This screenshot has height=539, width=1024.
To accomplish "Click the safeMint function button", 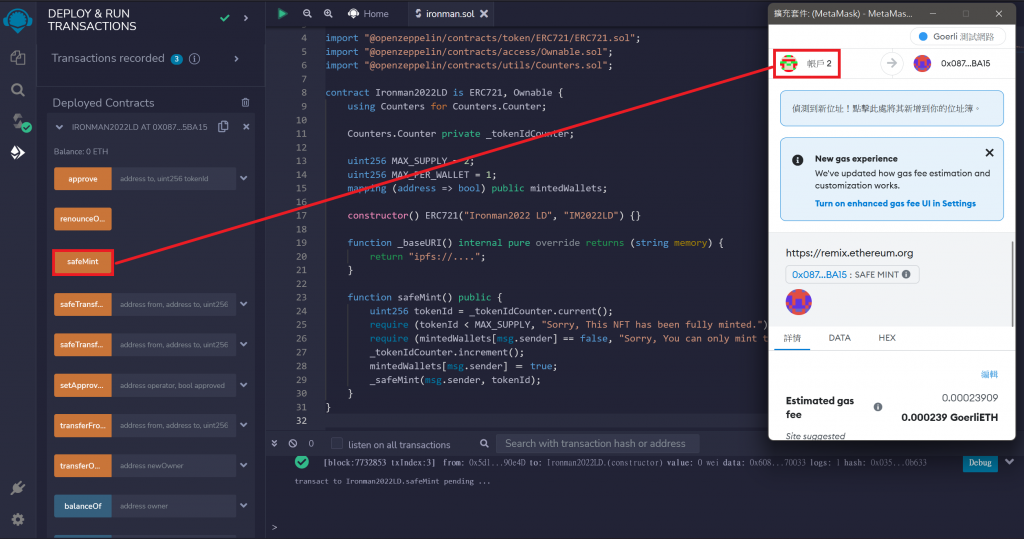I will tap(83, 262).
